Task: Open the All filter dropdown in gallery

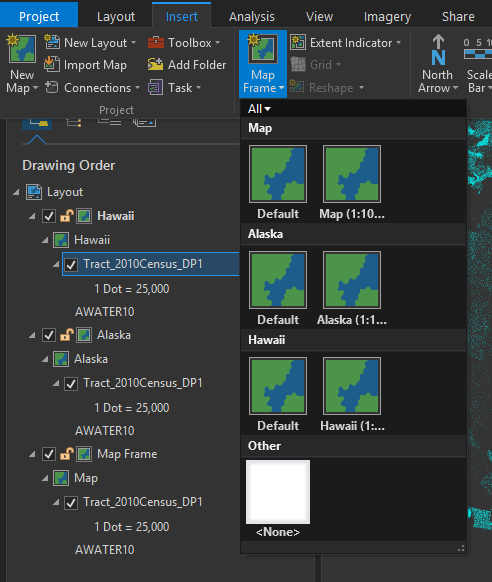Action: tap(259, 109)
